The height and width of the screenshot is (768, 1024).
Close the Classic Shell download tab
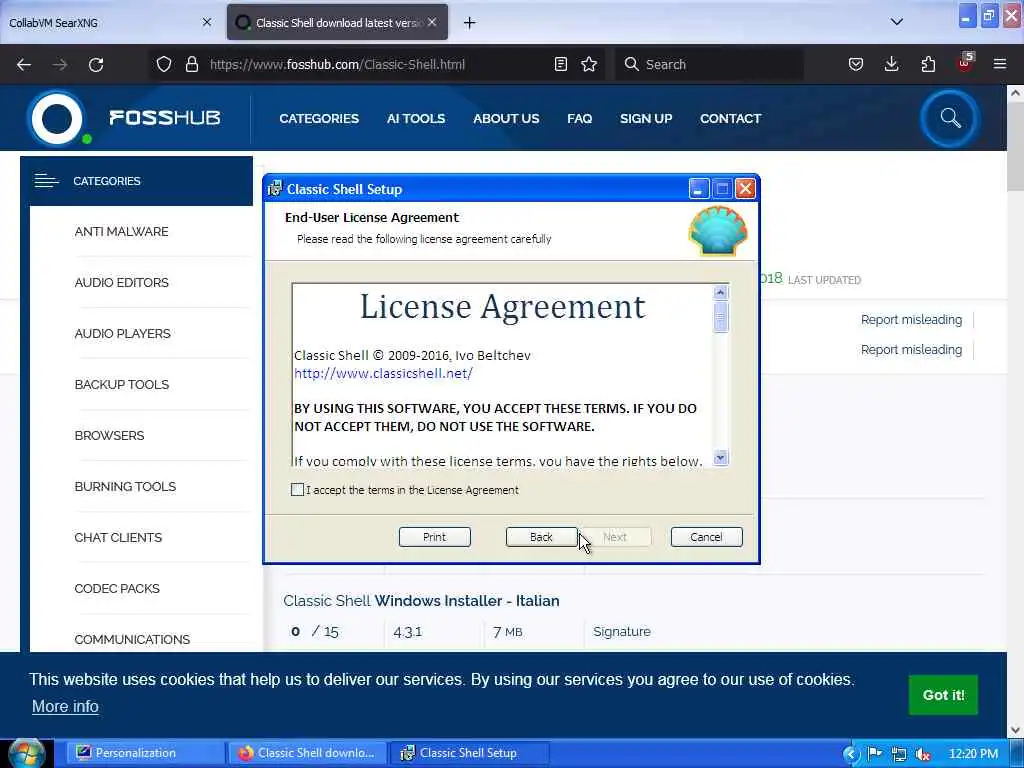click(x=432, y=22)
